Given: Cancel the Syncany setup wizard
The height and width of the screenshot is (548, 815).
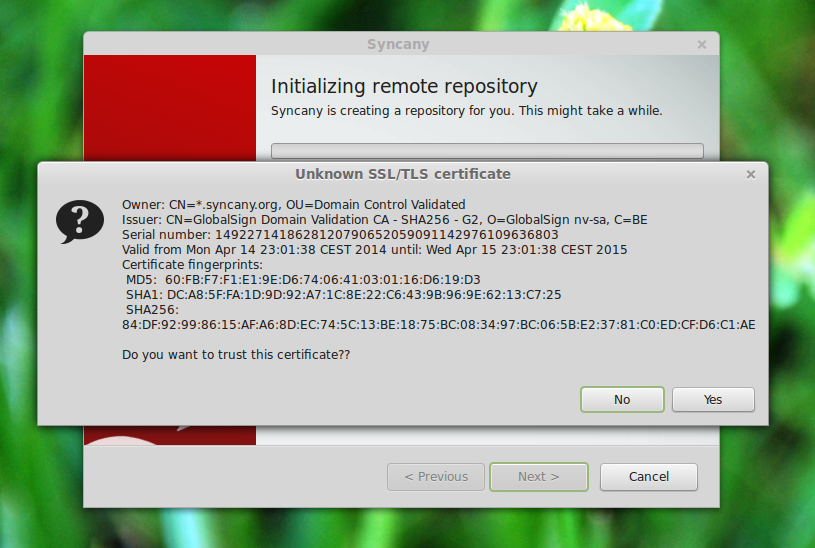Looking at the screenshot, I should click(649, 477).
